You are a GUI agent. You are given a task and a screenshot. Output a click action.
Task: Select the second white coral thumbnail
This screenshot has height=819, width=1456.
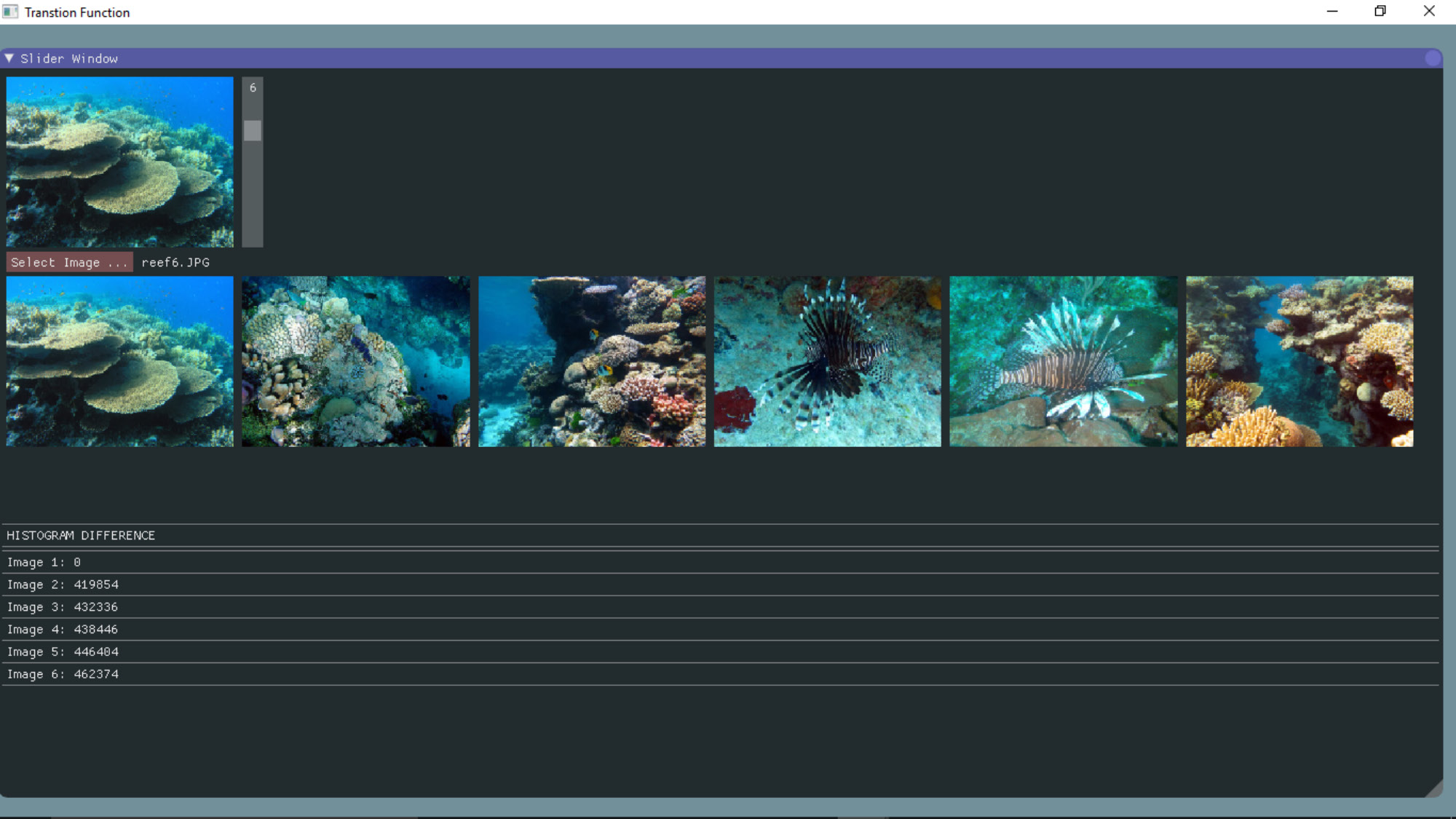click(x=356, y=361)
